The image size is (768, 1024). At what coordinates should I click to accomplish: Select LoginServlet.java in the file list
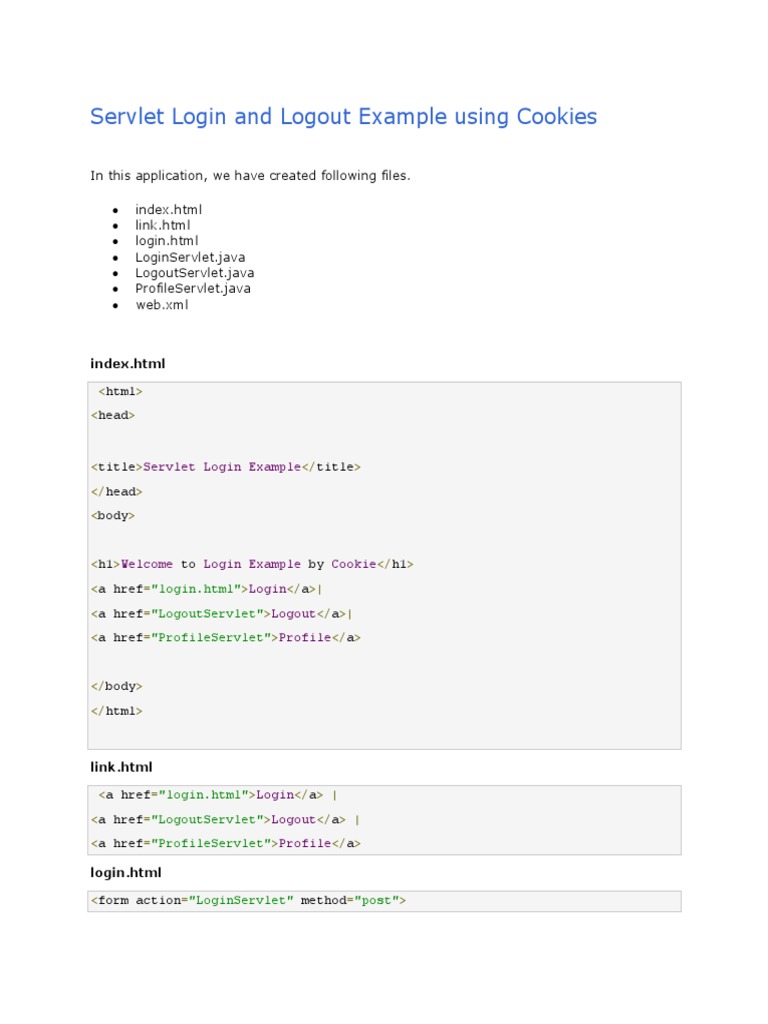190,257
